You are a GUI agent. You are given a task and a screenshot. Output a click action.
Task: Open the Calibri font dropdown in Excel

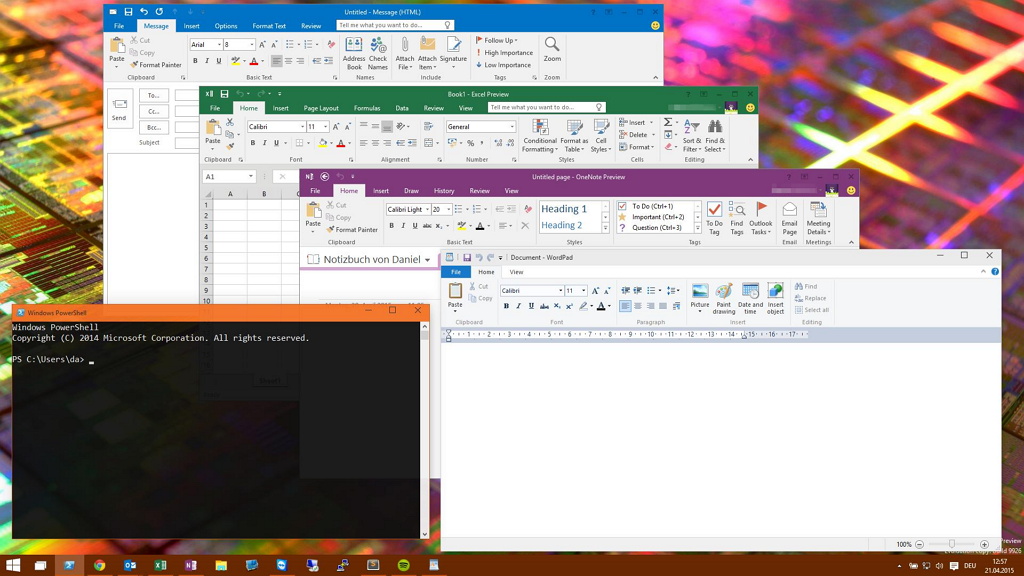coord(302,127)
